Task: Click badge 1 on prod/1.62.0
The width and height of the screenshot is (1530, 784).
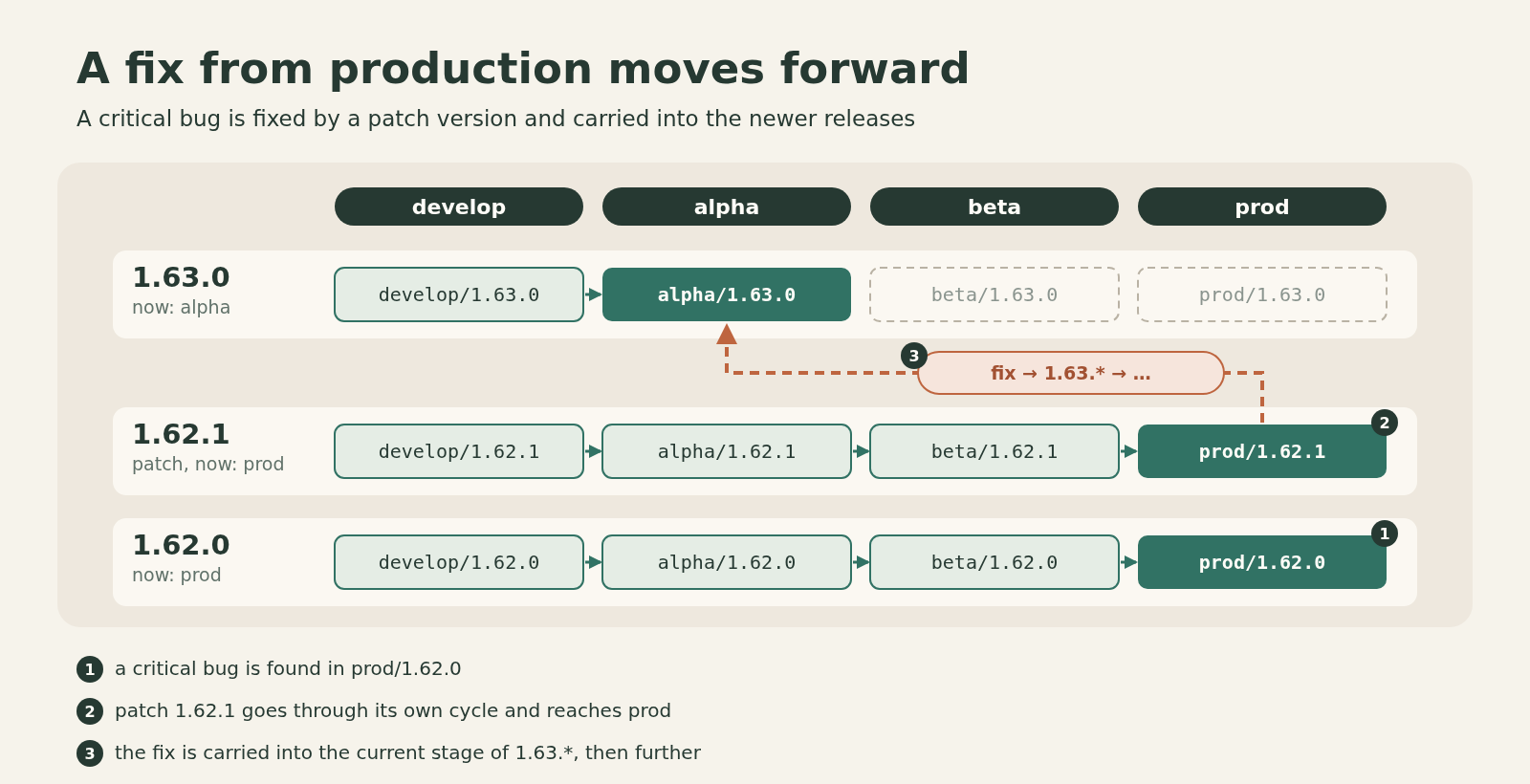Action: (1385, 534)
